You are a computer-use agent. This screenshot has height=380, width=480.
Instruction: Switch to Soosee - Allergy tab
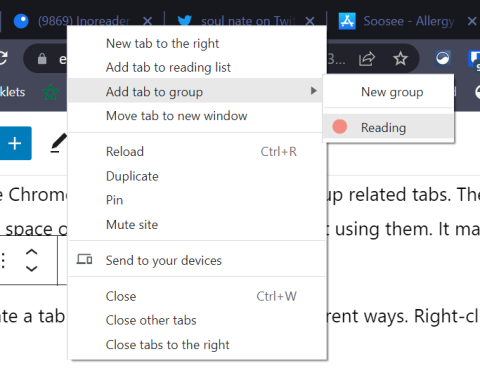pyautogui.click(x=409, y=21)
